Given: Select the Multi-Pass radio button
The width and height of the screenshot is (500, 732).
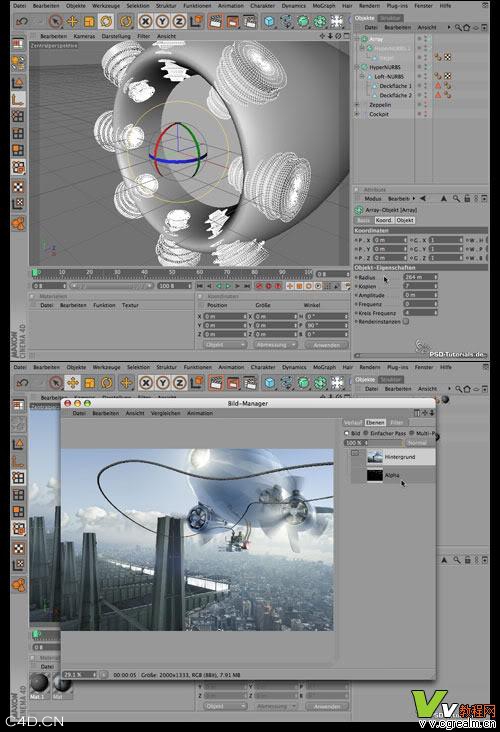Looking at the screenshot, I should (411, 433).
